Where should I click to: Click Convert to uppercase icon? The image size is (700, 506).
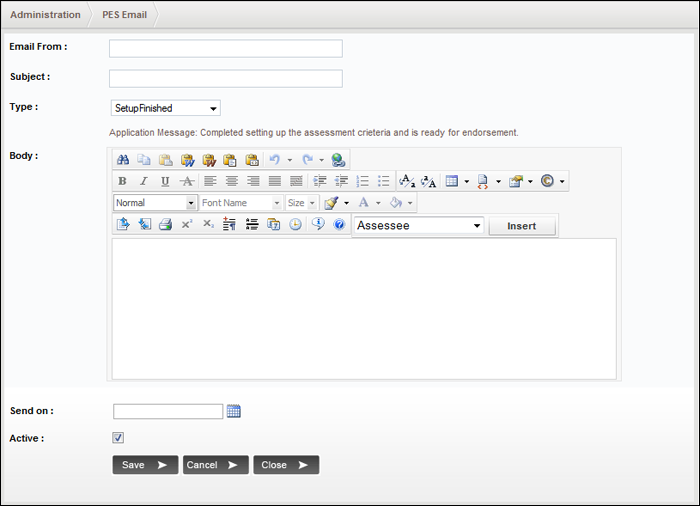(429, 181)
